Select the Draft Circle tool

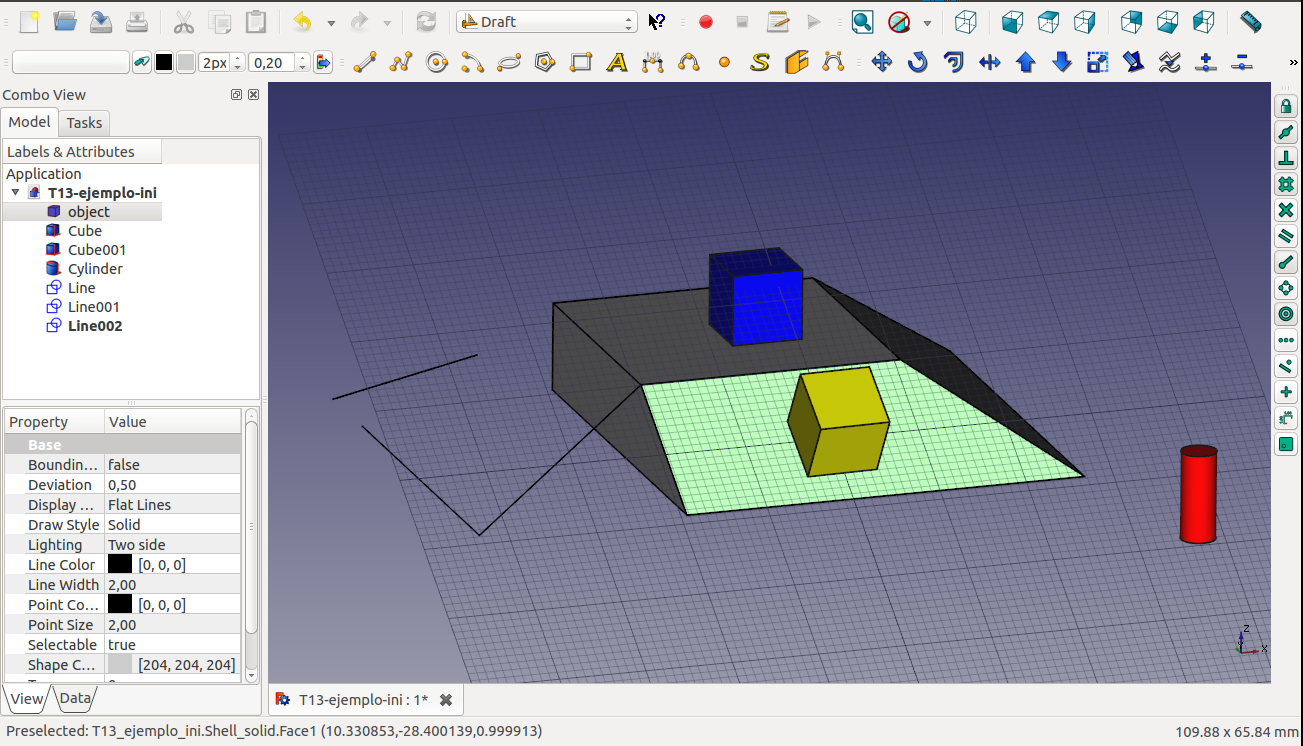coord(437,63)
